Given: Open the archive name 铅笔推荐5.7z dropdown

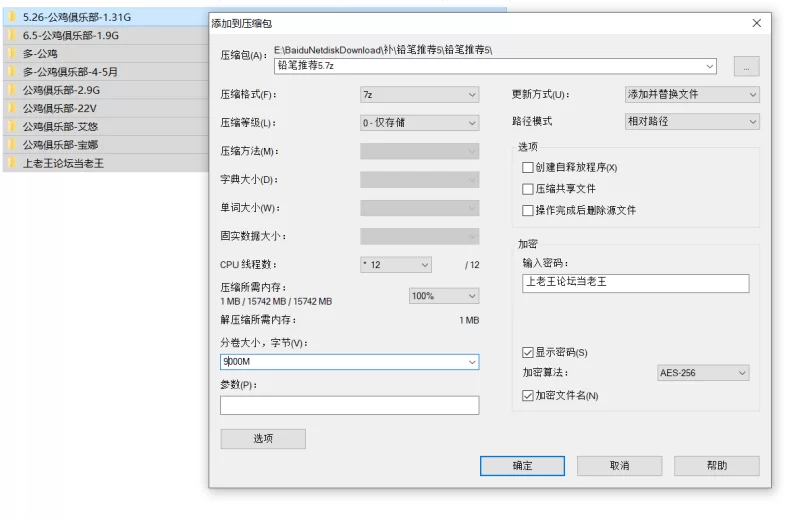Looking at the screenshot, I should point(709,66).
